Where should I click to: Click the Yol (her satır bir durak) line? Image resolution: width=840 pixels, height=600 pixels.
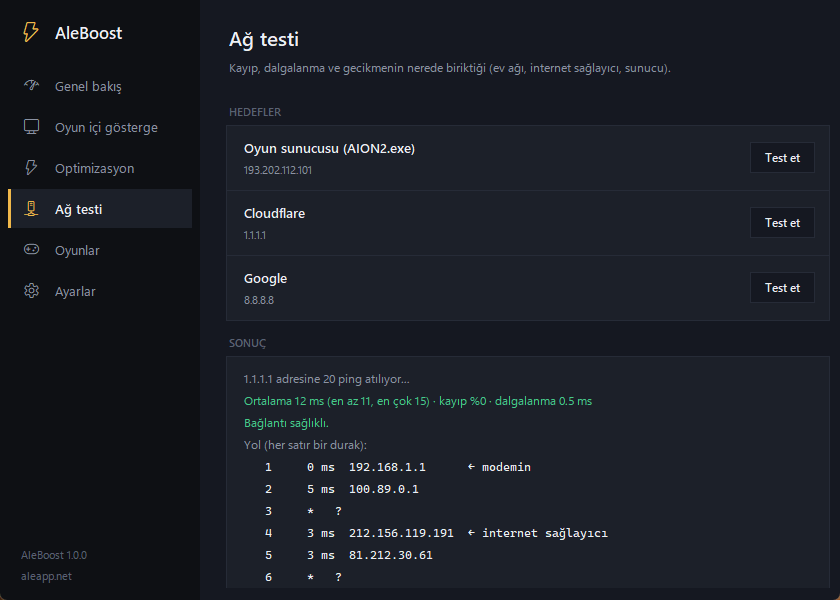point(305,445)
